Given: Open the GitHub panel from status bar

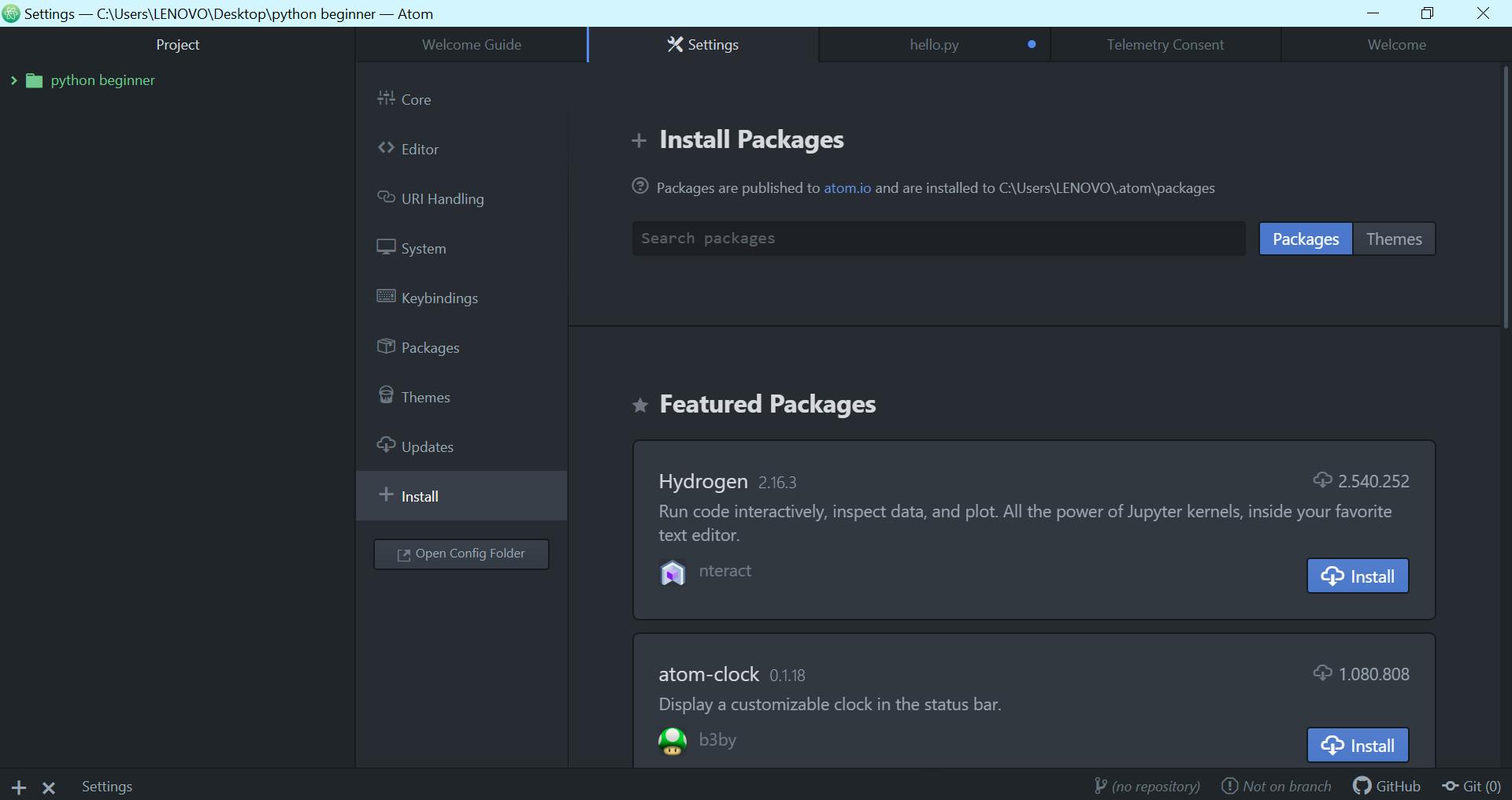Looking at the screenshot, I should pos(1387,787).
